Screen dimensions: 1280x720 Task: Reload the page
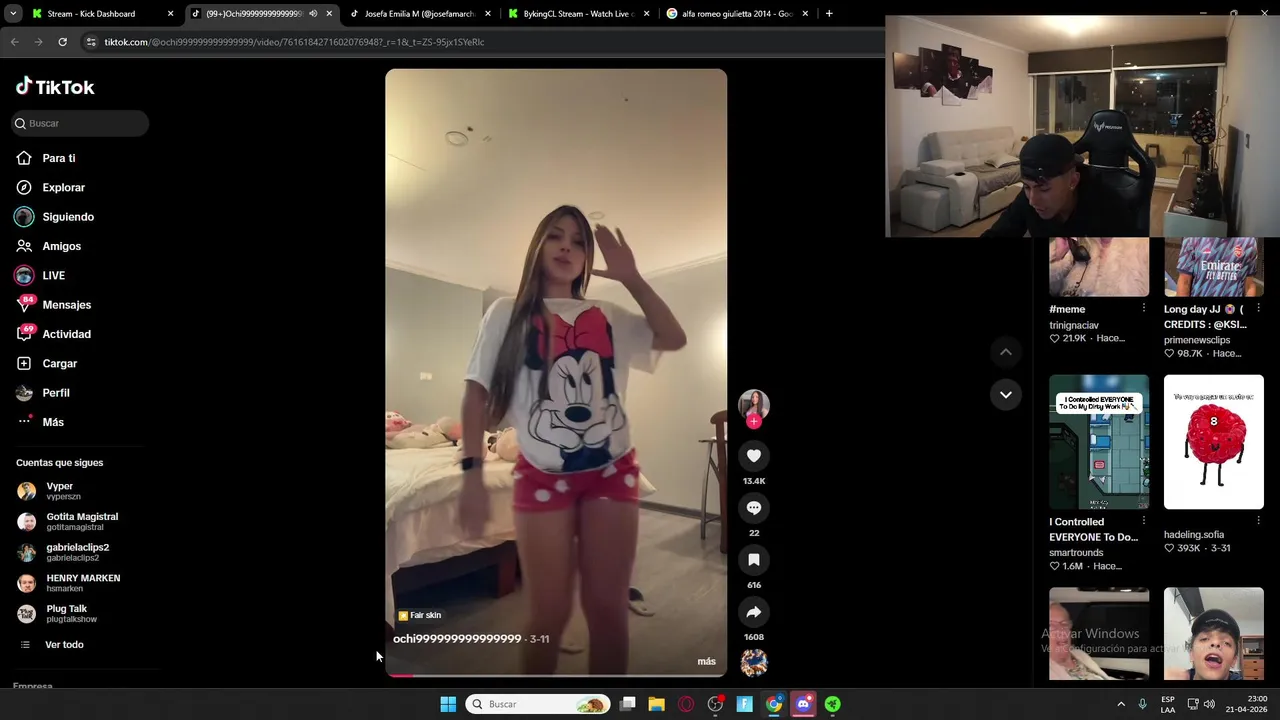62,42
